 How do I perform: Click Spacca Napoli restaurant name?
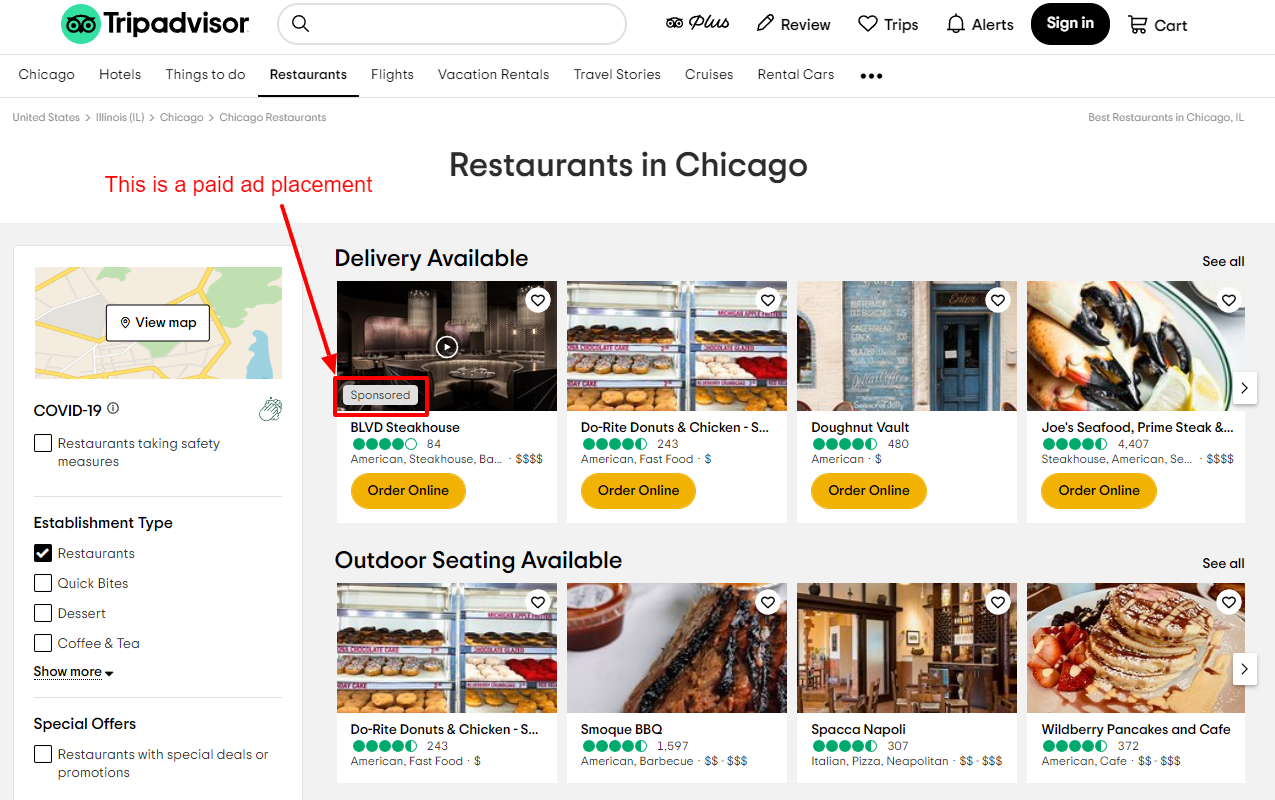pyautogui.click(x=858, y=730)
